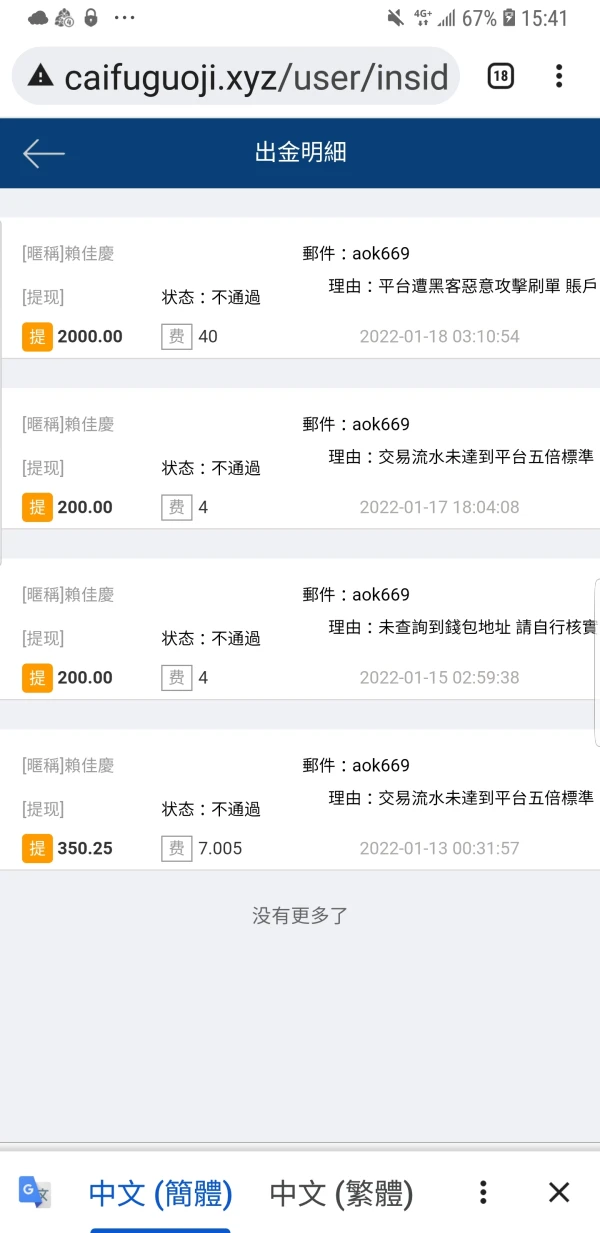Tap the 郵件：aok669 text in first record
The image size is (600, 1233).
click(x=356, y=254)
